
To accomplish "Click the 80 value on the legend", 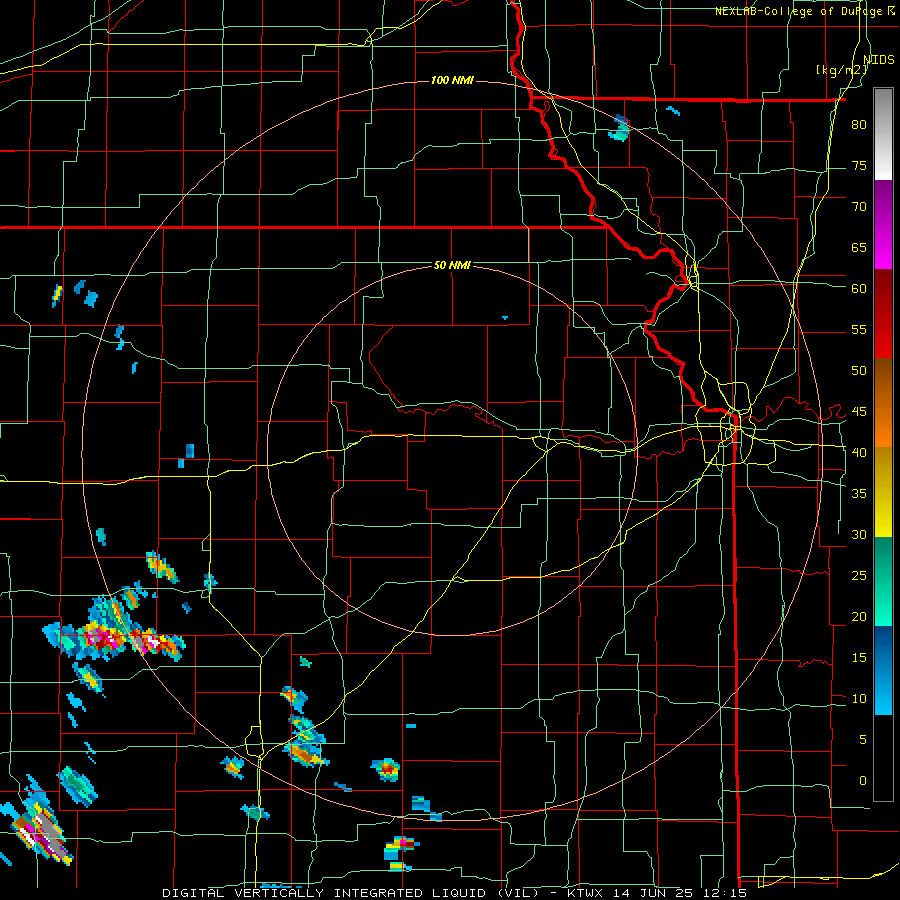I will point(859,125).
